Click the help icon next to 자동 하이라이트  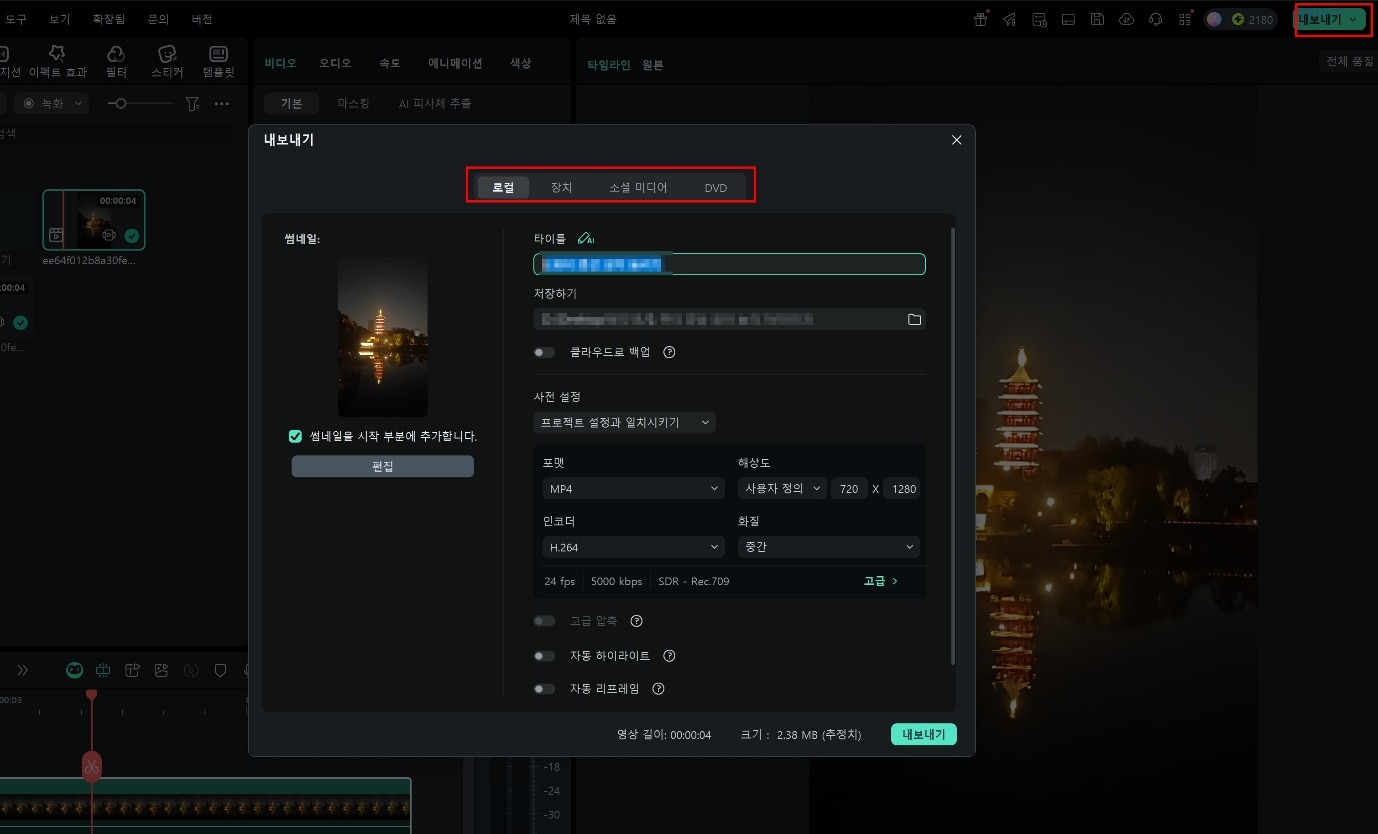tap(670, 656)
